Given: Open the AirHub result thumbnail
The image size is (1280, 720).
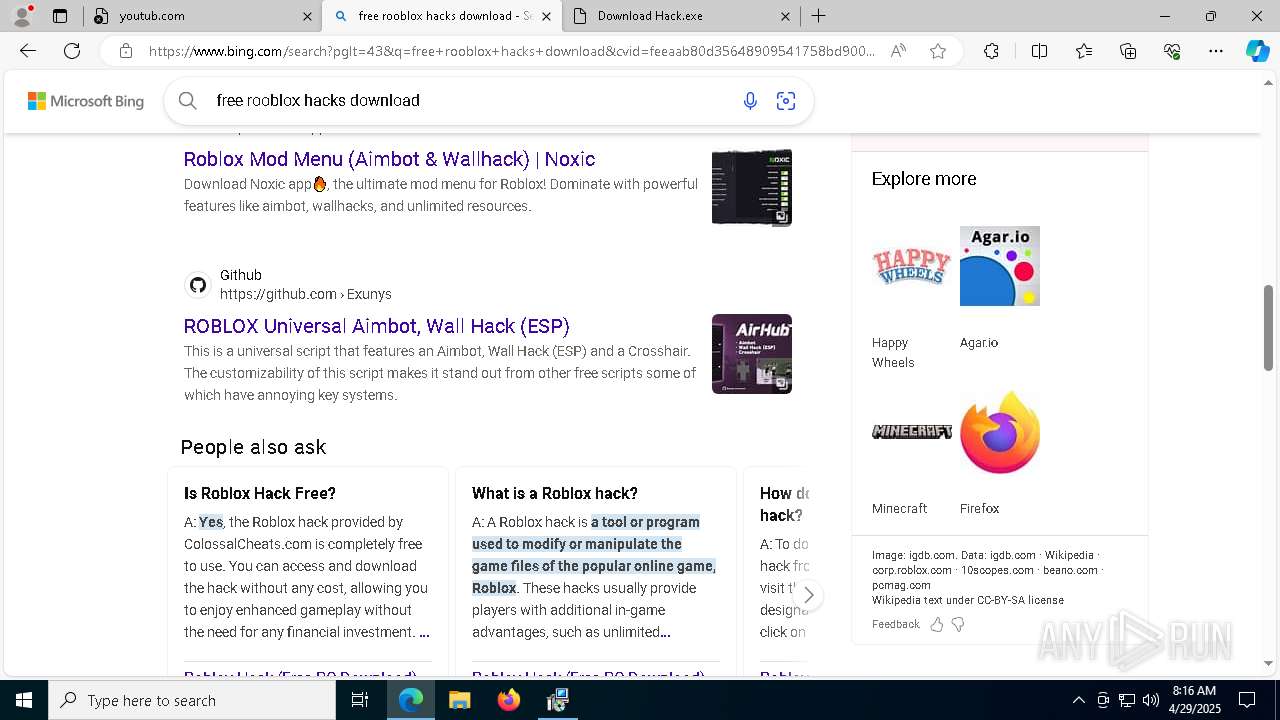Looking at the screenshot, I should [x=752, y=354].
